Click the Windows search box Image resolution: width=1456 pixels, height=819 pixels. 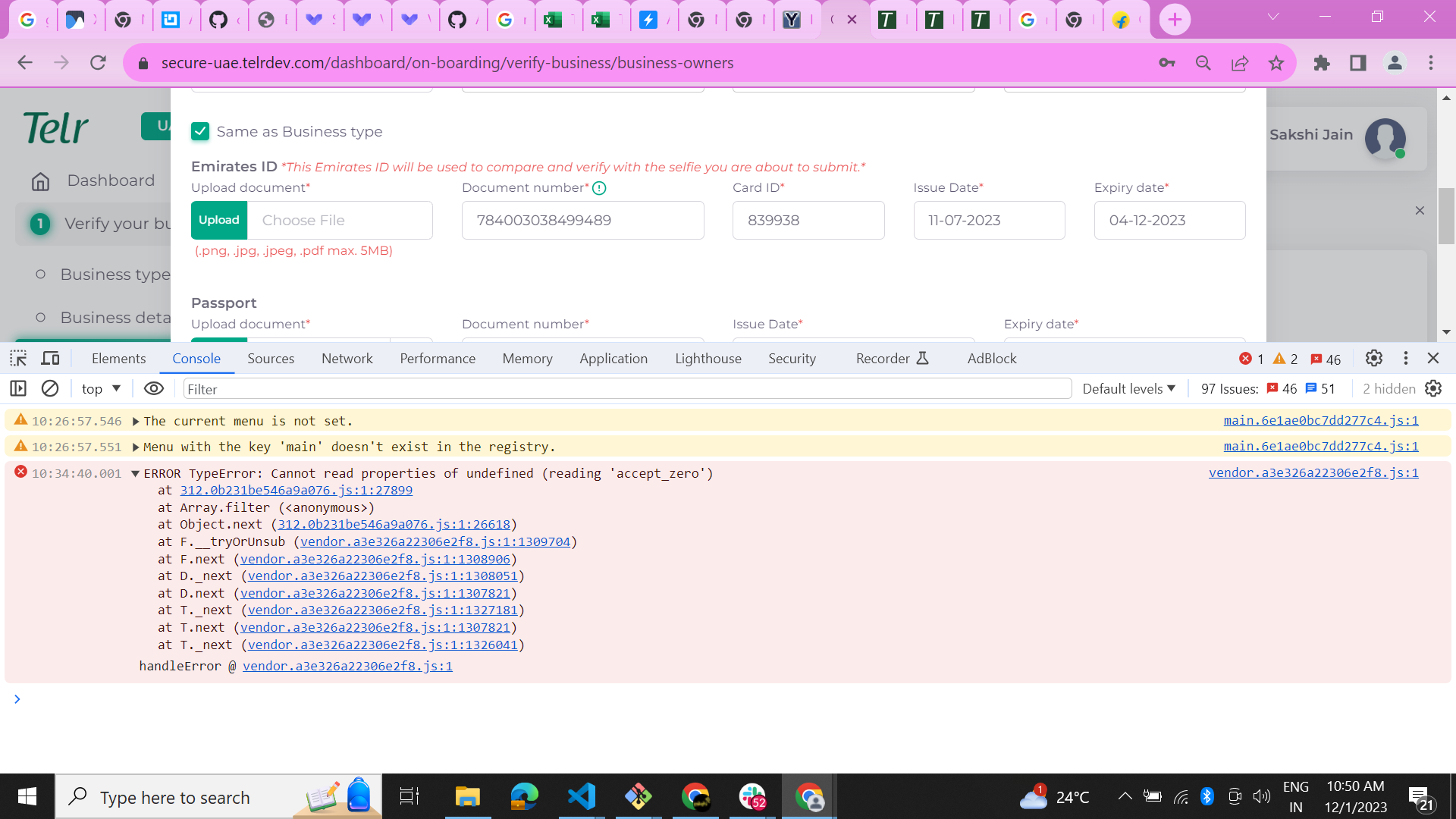pyautogui.click(x=218, y=796)
